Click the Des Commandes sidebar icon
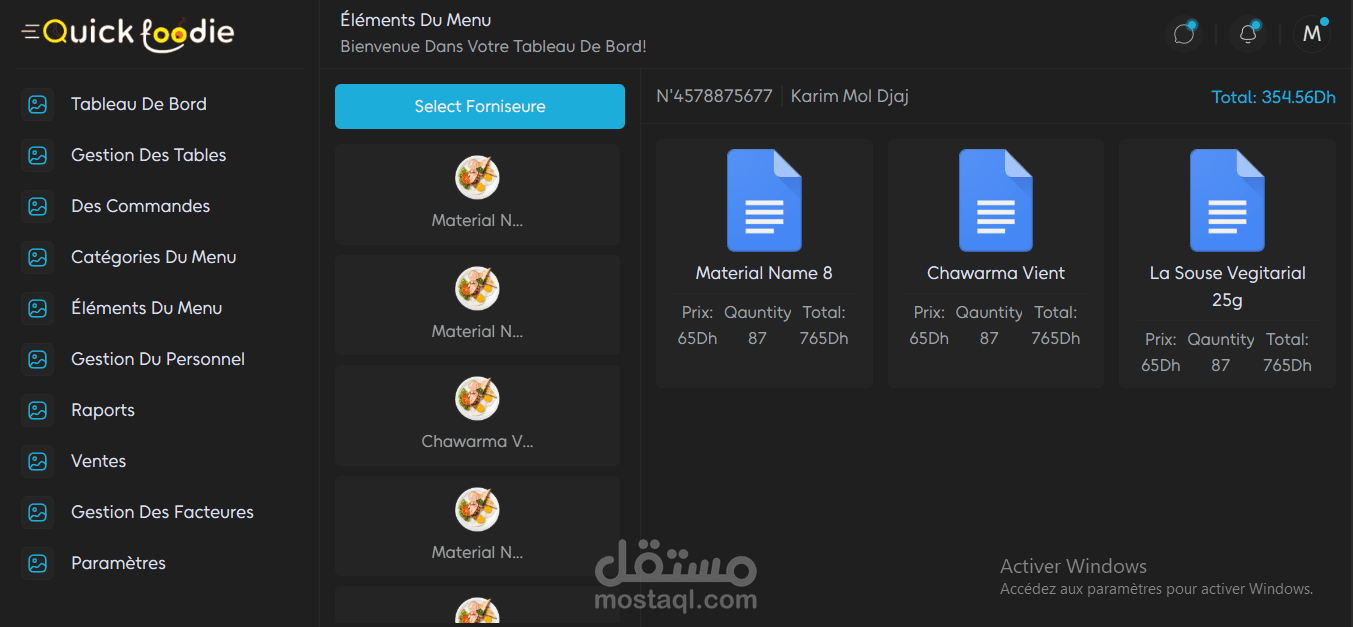Image resolution: width=1353 pixels, height=627 pixels. pos(38,206)
